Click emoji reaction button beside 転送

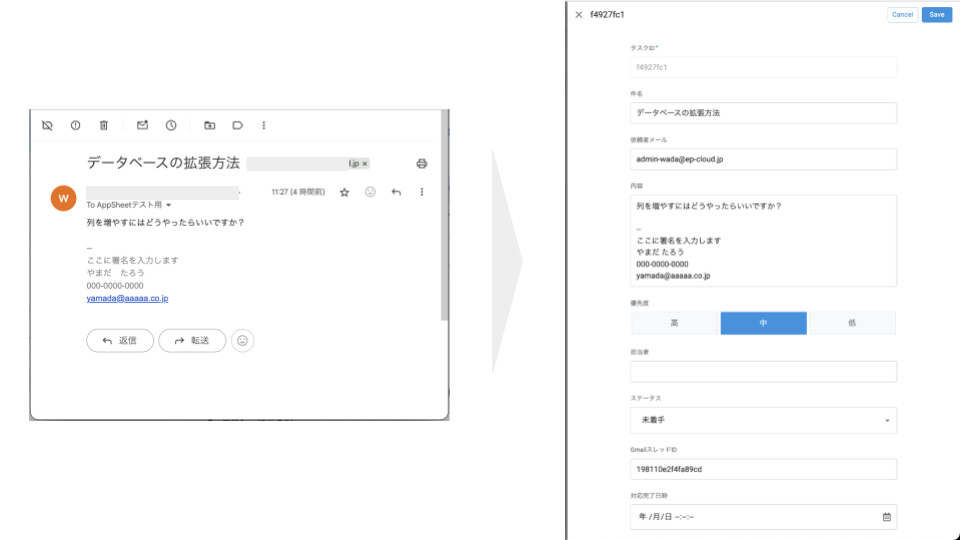[x=242, y=340]
